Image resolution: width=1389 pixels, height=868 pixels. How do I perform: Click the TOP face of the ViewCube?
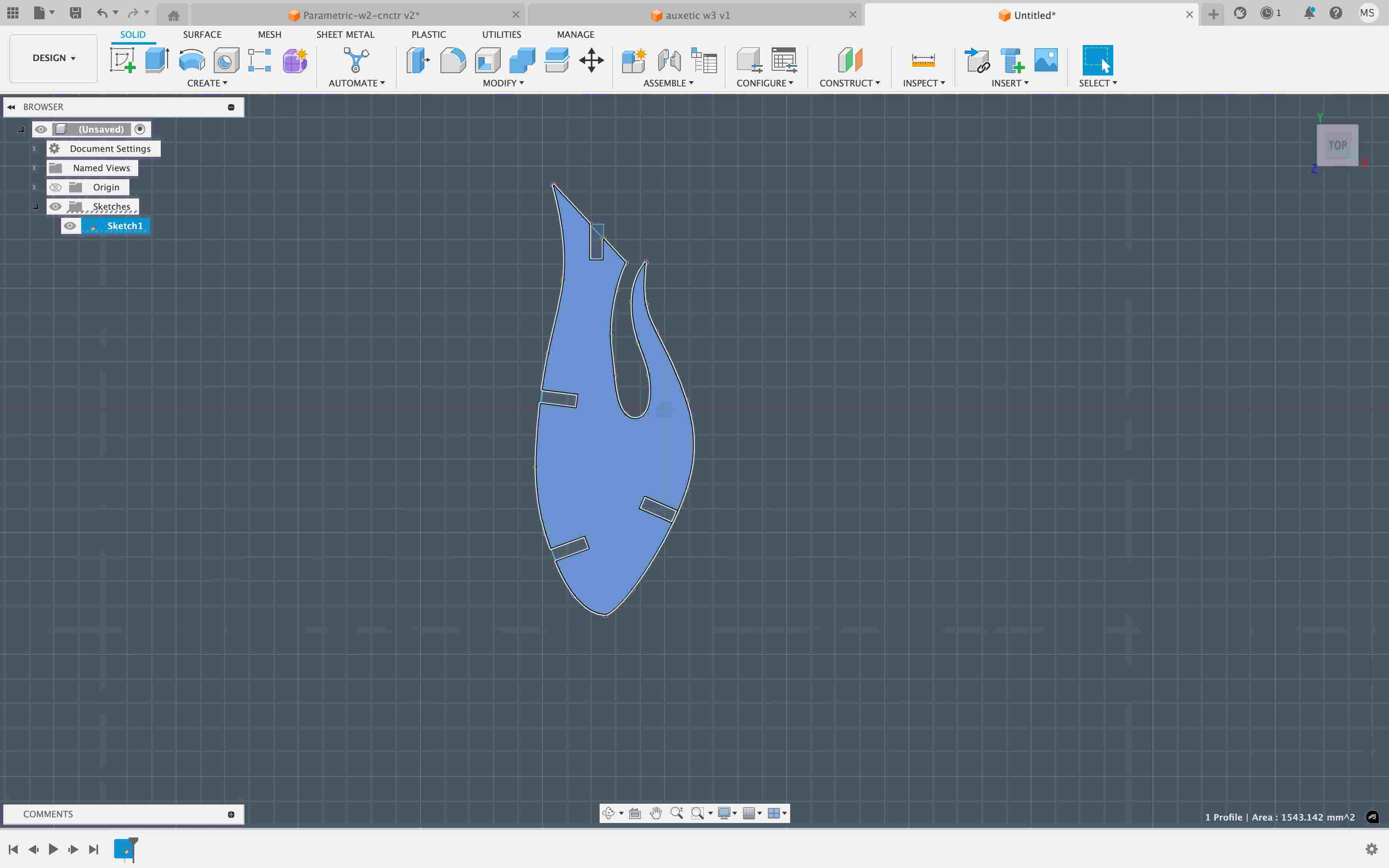(x=1337, y=145)
